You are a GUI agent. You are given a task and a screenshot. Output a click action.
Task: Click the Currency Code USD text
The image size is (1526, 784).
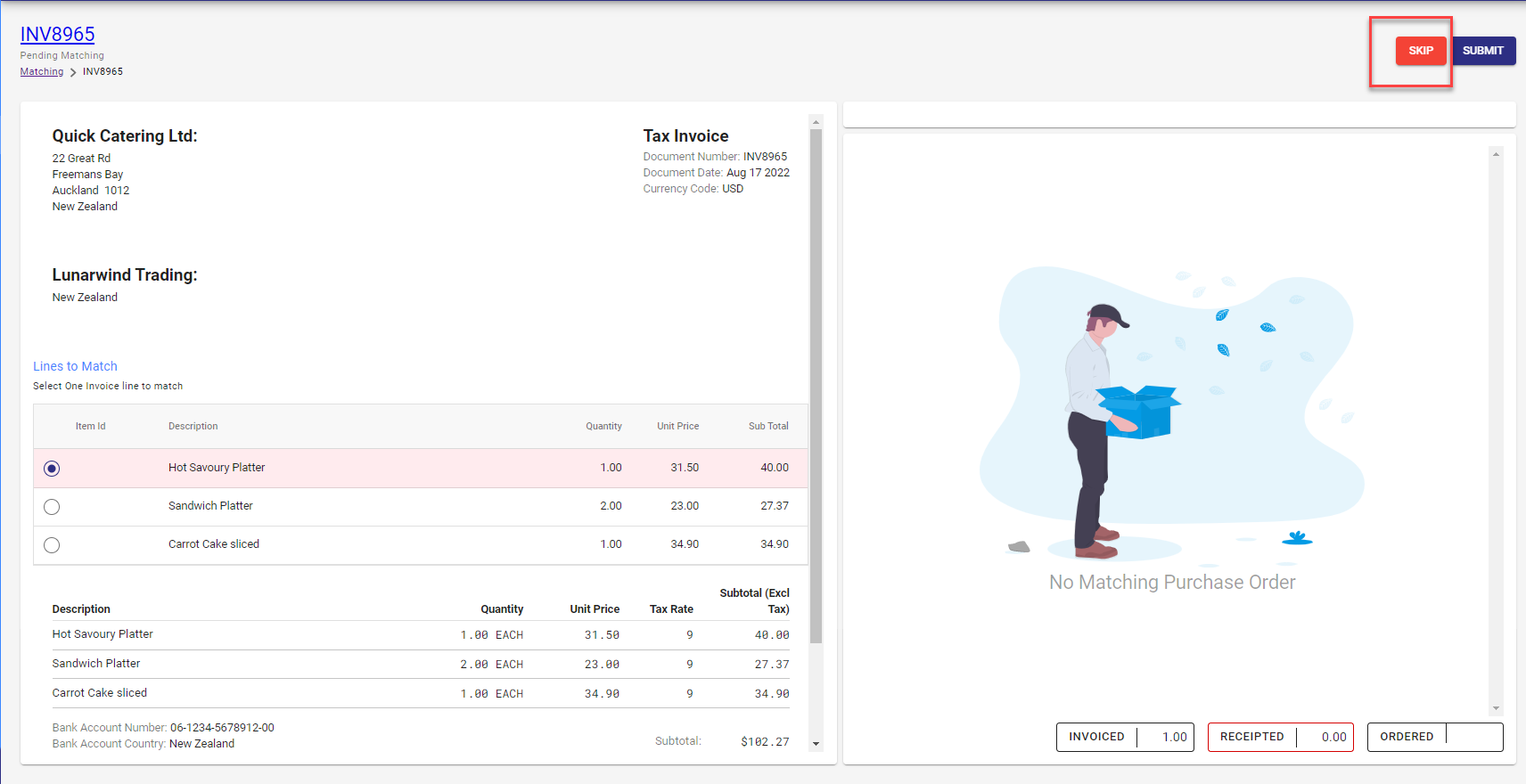[693, 189]
